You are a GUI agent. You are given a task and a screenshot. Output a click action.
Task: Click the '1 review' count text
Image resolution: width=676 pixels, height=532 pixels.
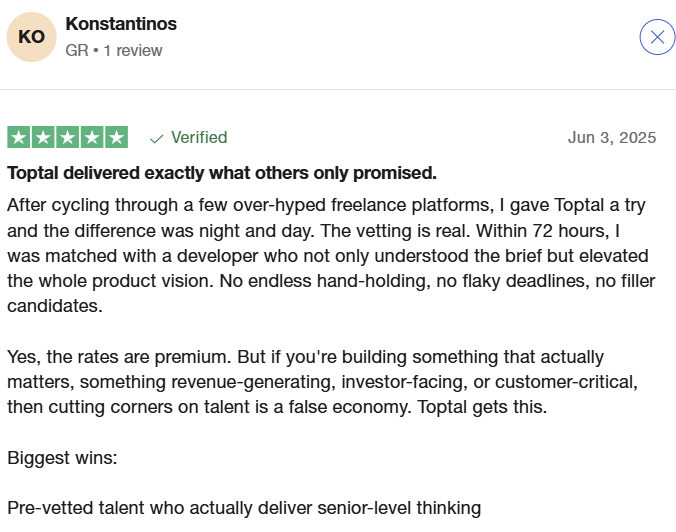[x=133, y=50]
